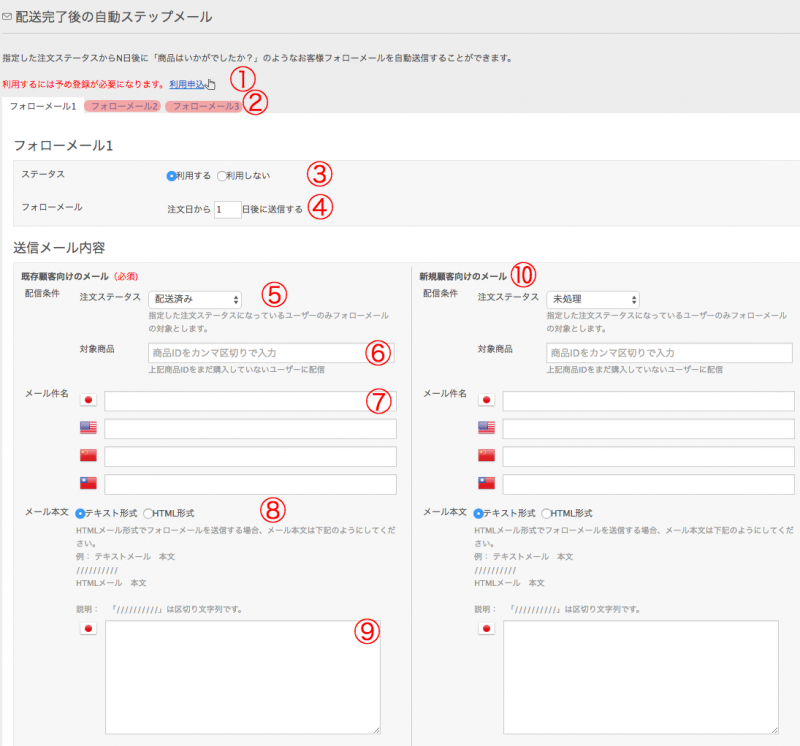Click the Japan flag beside new customer mail body
800x746 pixels.
(487, 629)
